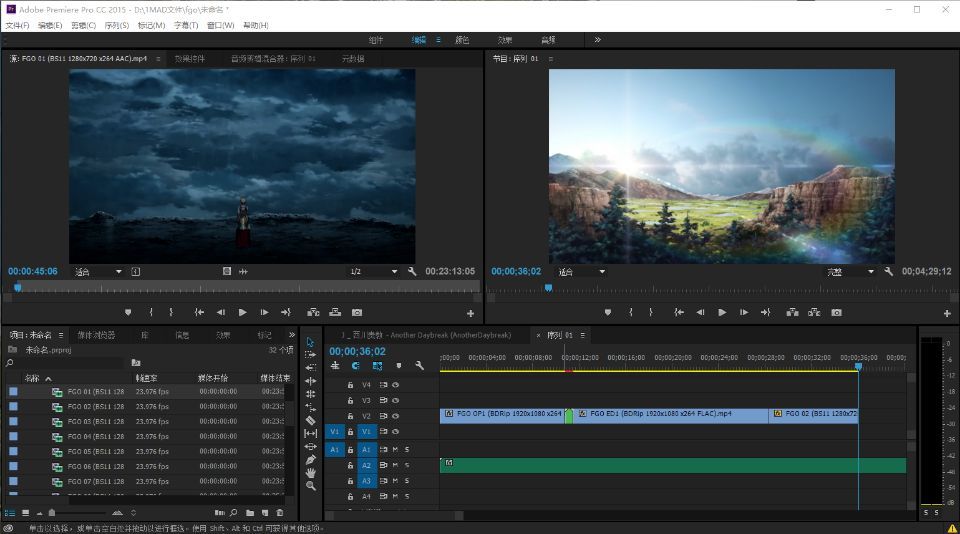Open Source monitor zoom level dropdown
The image size is (960, 534).
98,271
